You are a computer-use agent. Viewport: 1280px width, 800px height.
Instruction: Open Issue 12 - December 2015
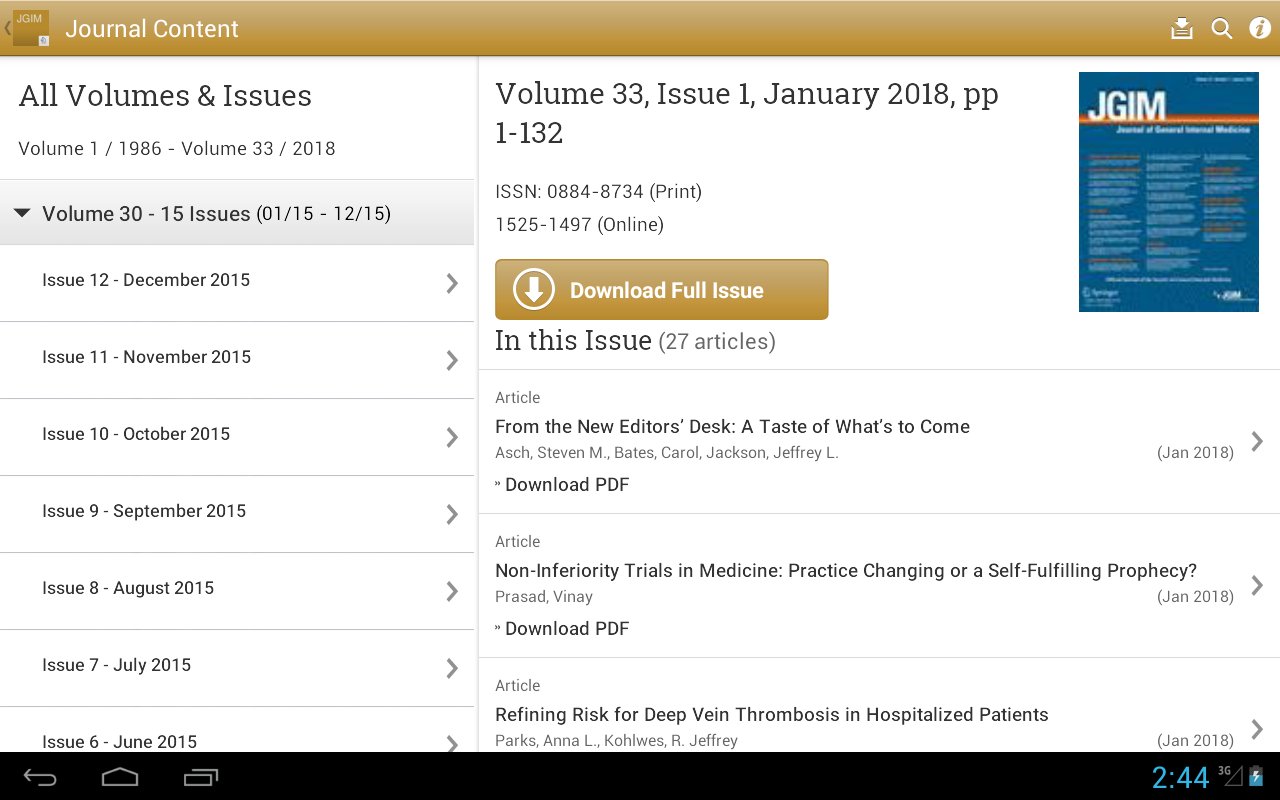click(x=146, y=280)
